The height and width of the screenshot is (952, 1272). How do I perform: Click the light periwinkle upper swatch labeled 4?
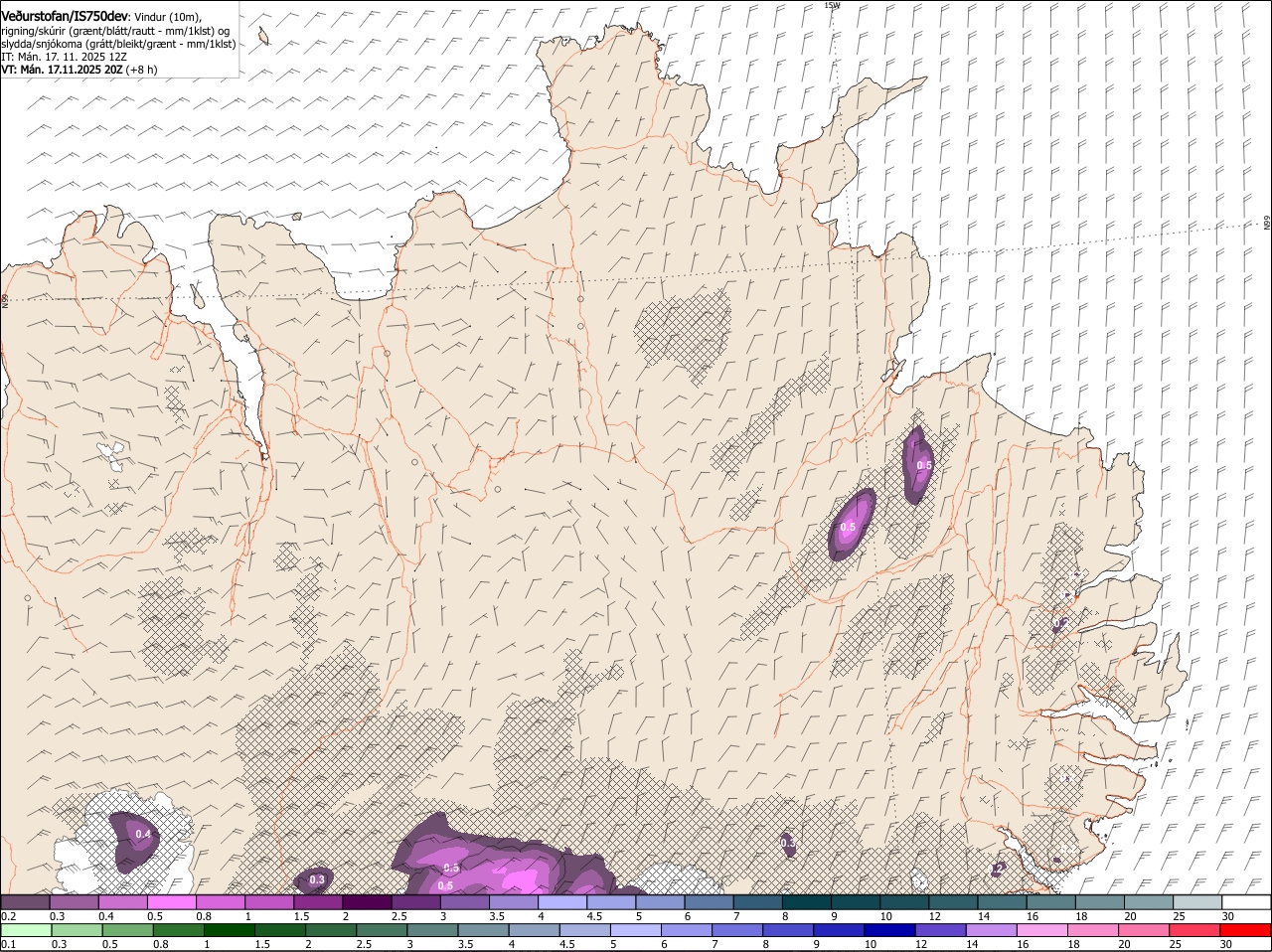tap(561, 902)
